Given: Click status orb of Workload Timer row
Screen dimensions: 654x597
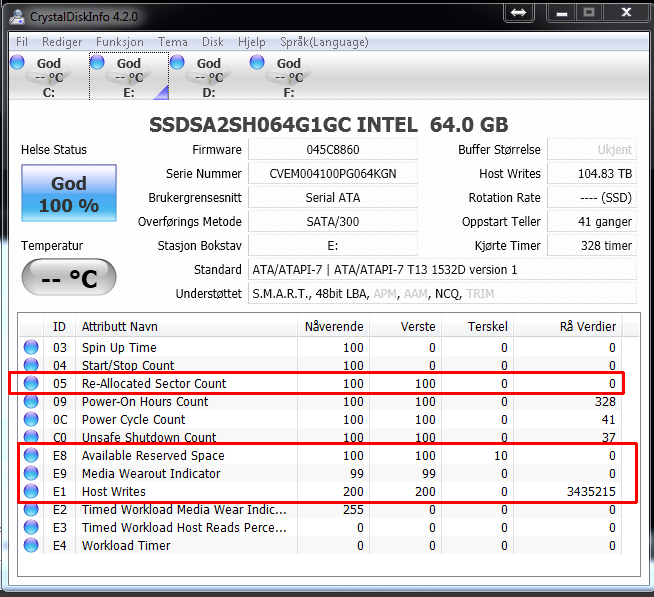Looking at the screenshot, I should (x=31, y=545).
